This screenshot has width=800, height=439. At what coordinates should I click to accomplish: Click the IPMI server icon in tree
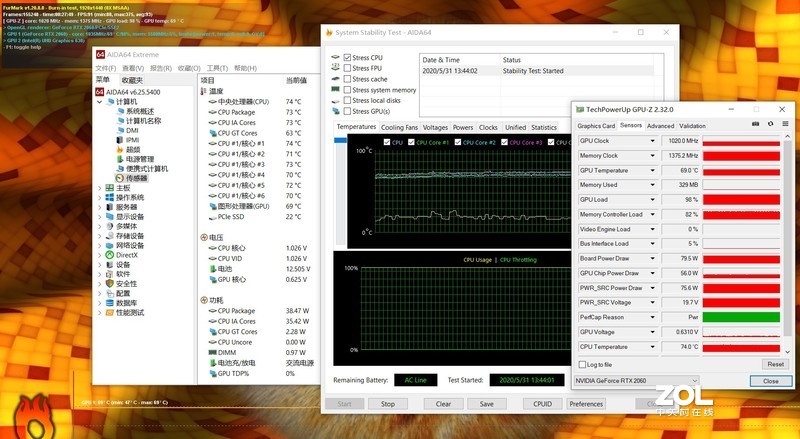[x=120, y=140]
